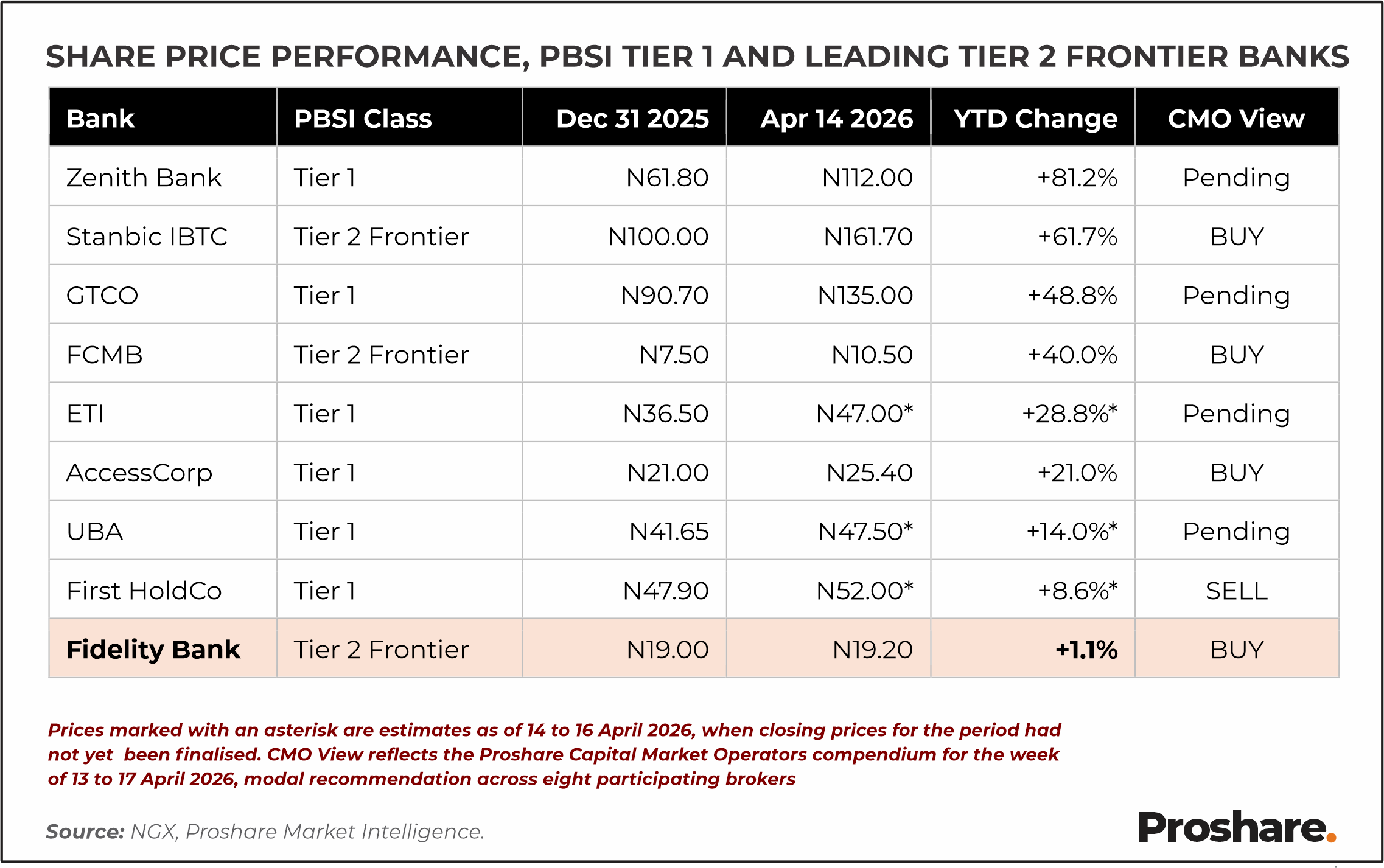Click the YTD Change column header
The height and width of the screenshot is (868, 1384).
[1035, 119]
